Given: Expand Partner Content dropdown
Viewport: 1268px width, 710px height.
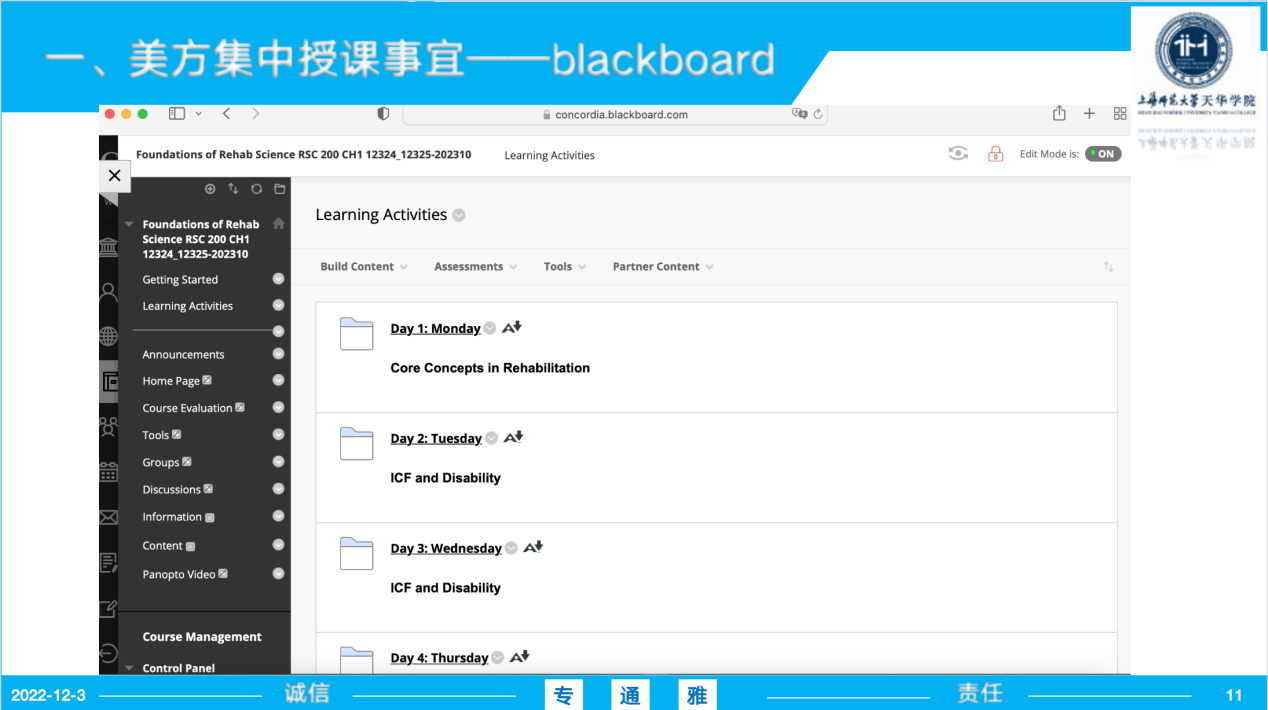Looking at the screenshot, I should tap(662, 267).
